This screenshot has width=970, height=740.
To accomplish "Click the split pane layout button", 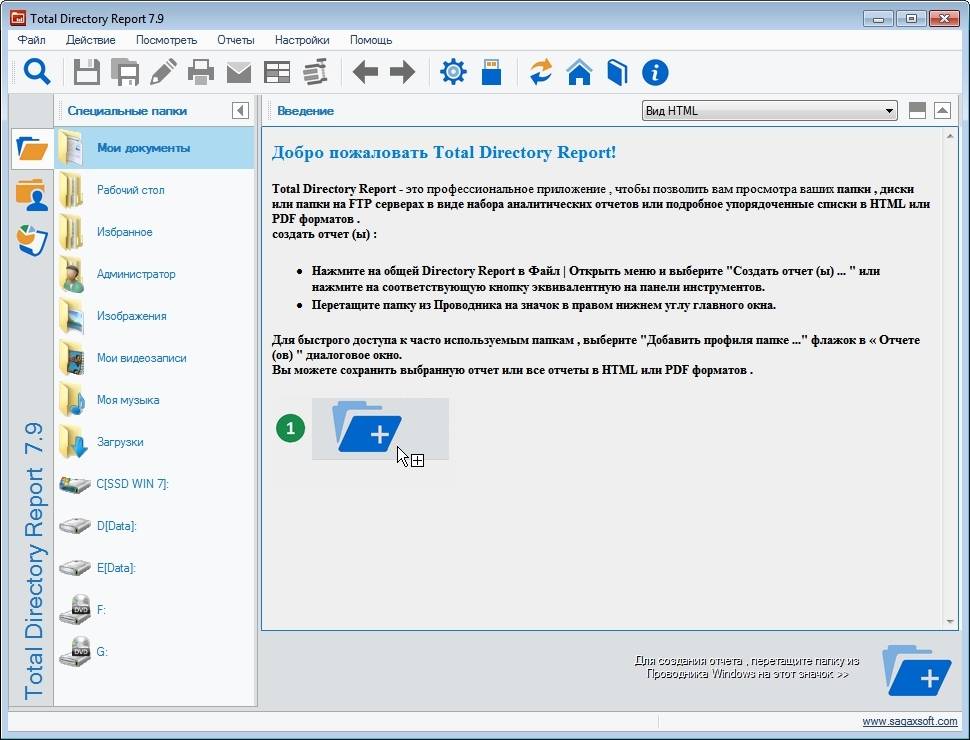I will (917, 111).
